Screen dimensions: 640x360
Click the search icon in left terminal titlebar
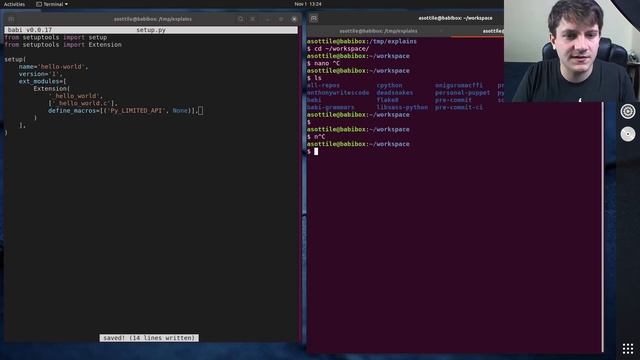pos(240,19)
